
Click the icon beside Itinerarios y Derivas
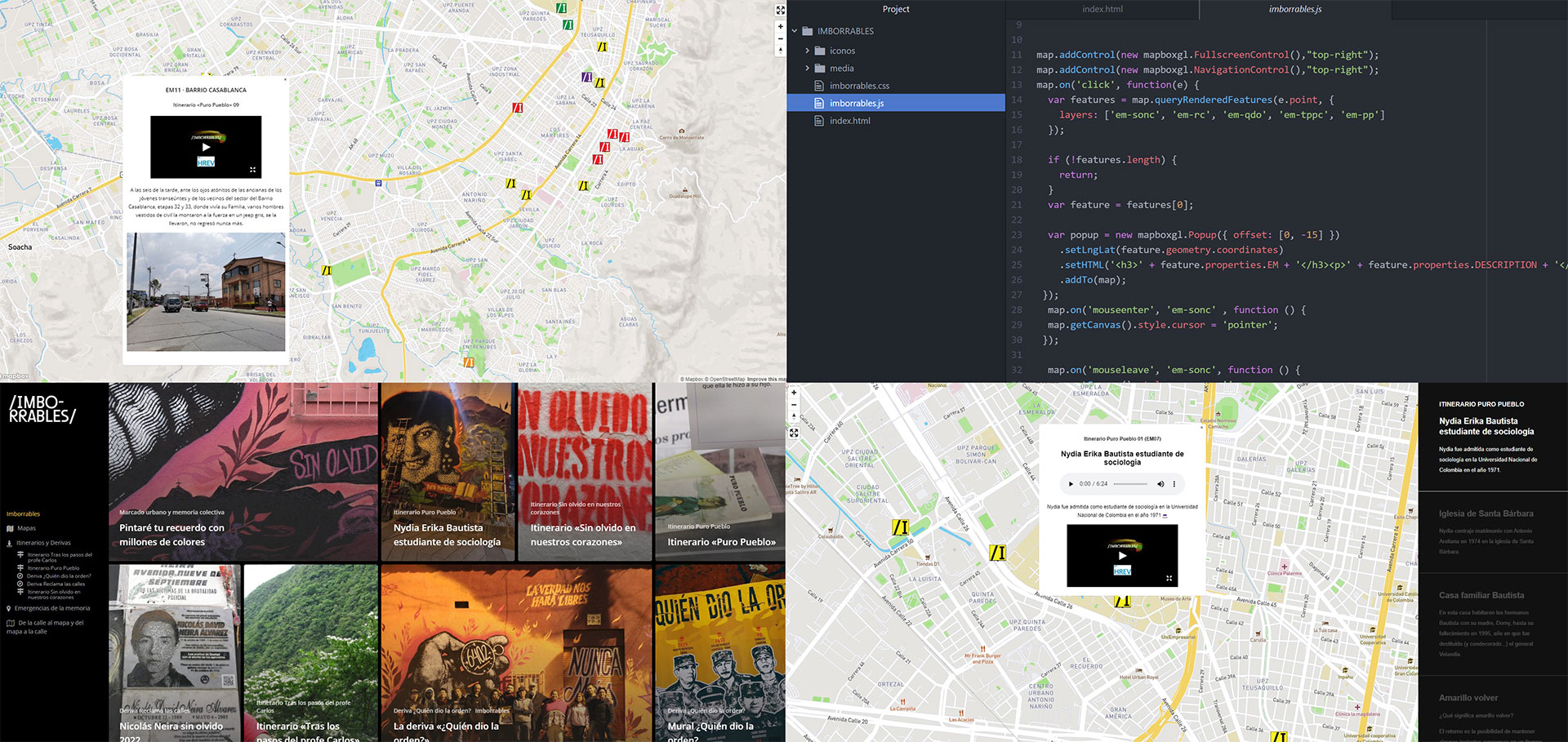10,543
